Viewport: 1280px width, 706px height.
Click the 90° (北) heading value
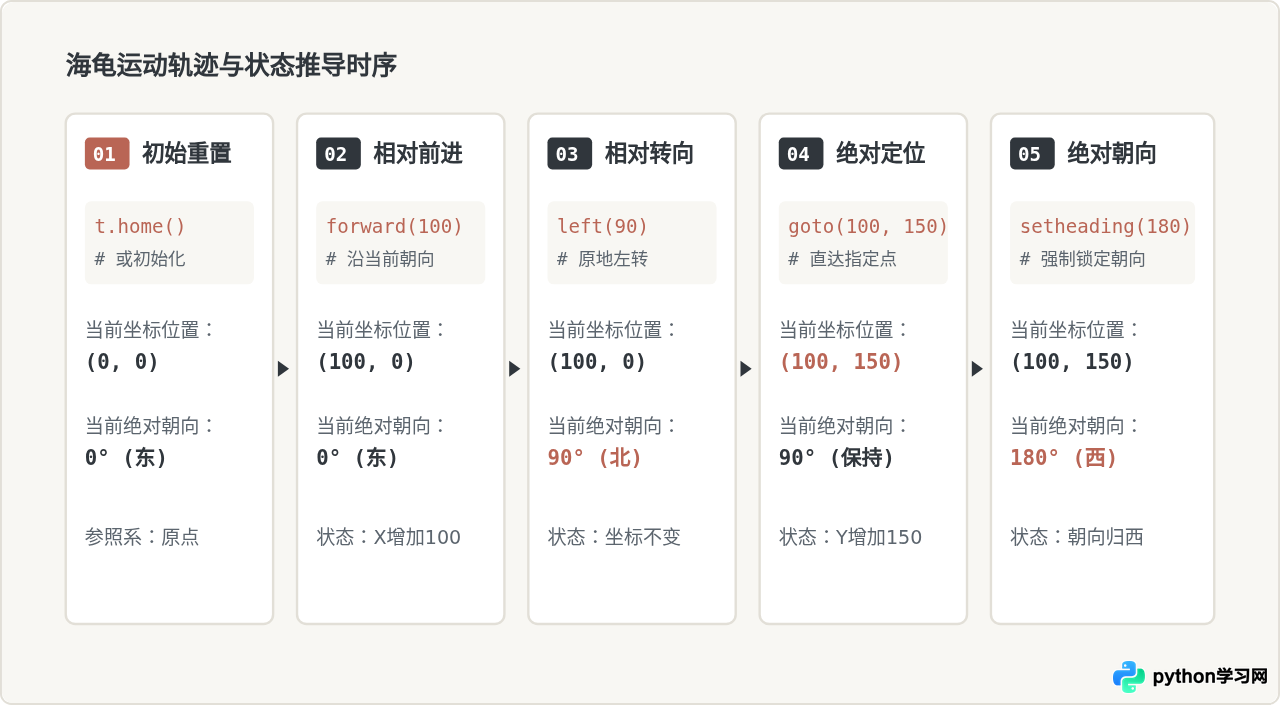(x=594, y=458)
